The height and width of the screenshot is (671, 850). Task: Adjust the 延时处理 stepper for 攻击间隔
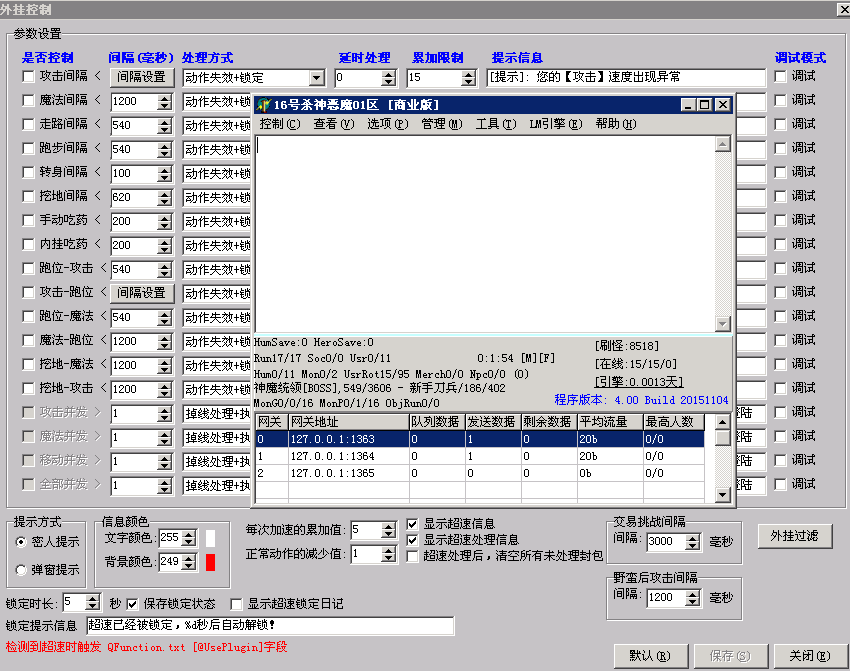[x=388, y=78]
